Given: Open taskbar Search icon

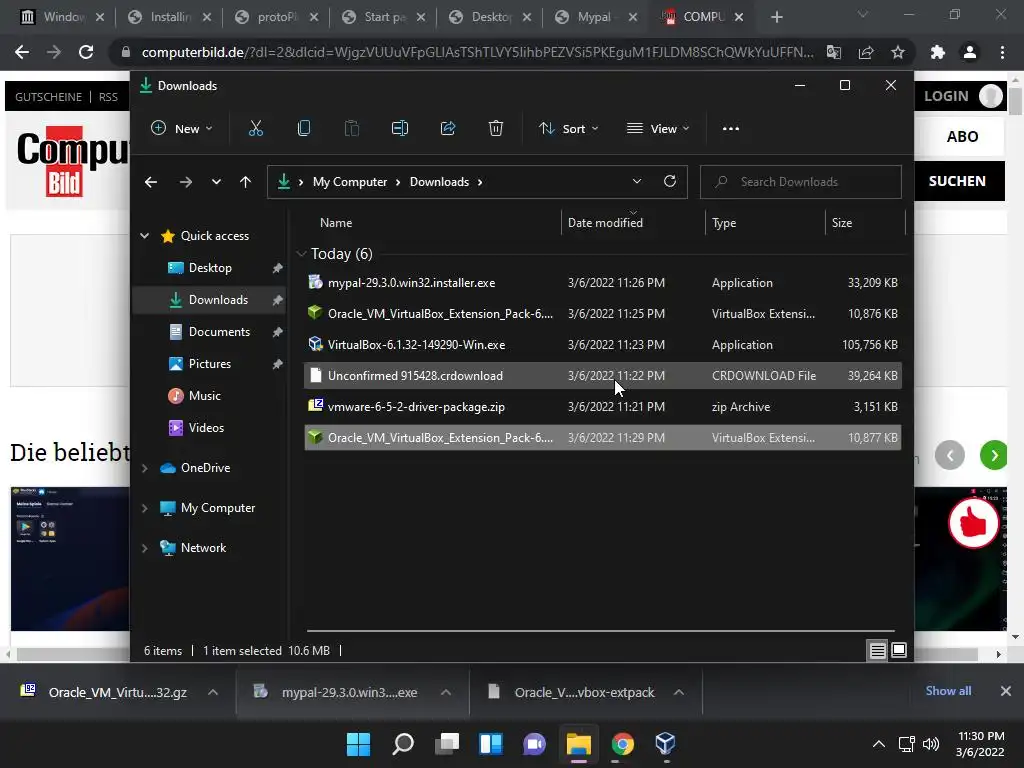Looking at the screenshot, I should tap(403, 744).
